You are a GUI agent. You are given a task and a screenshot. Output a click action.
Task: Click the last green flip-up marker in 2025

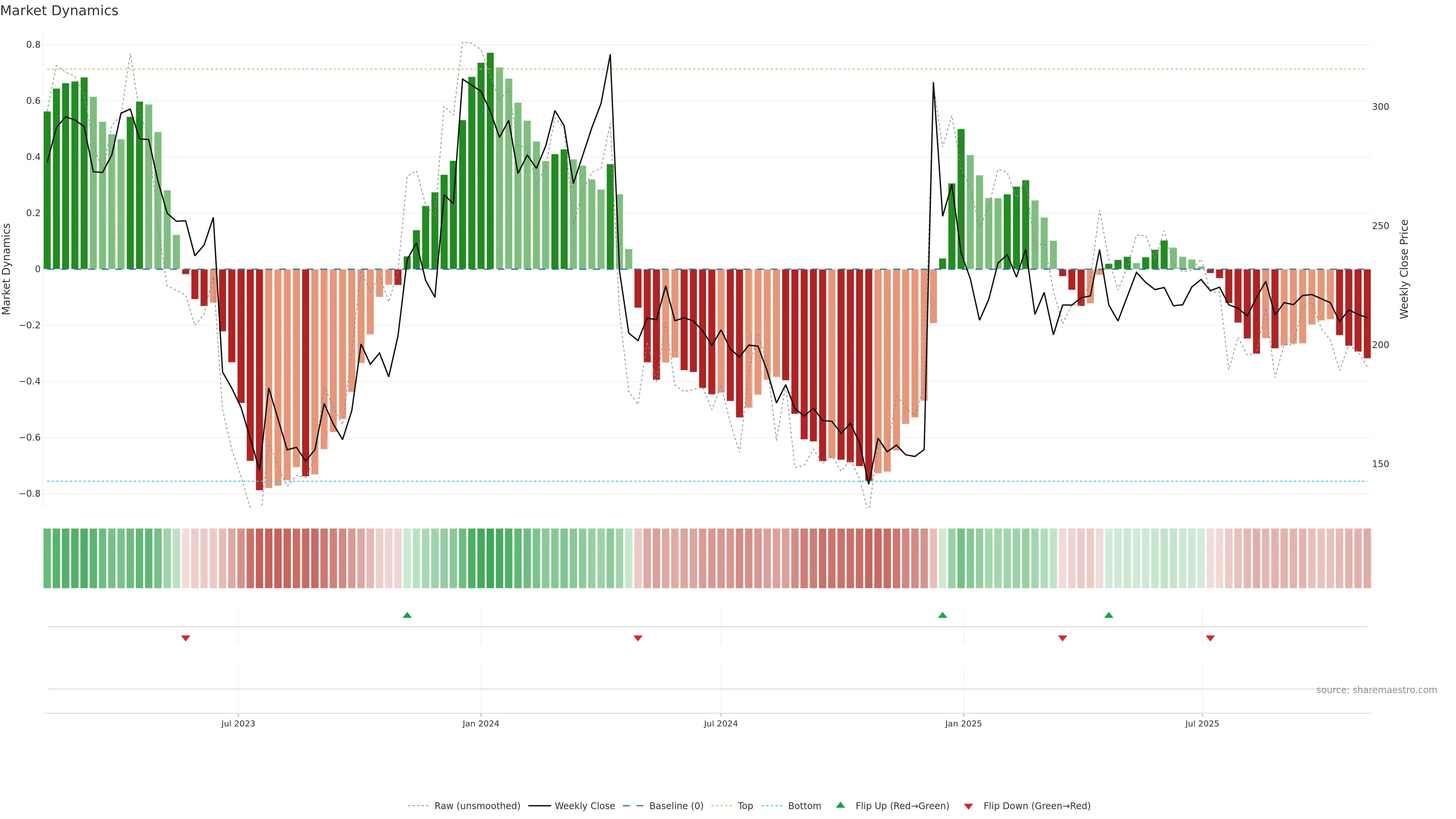pos(1108,615)
